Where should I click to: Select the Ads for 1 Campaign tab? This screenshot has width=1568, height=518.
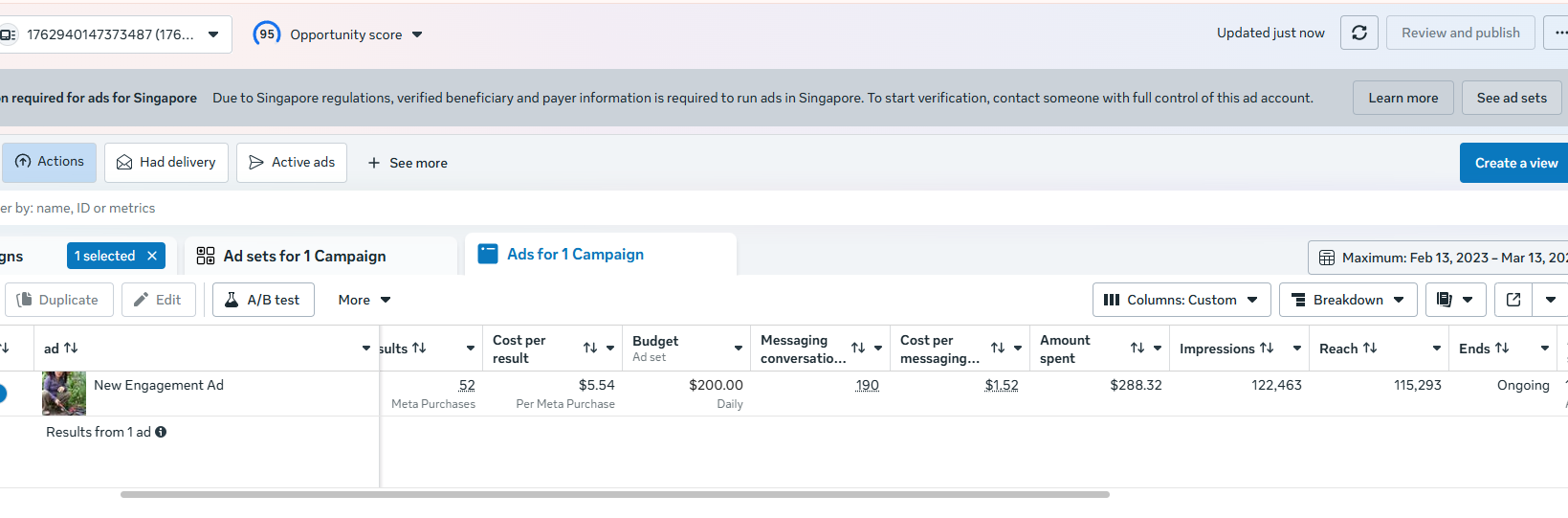(x=575, y=255)
